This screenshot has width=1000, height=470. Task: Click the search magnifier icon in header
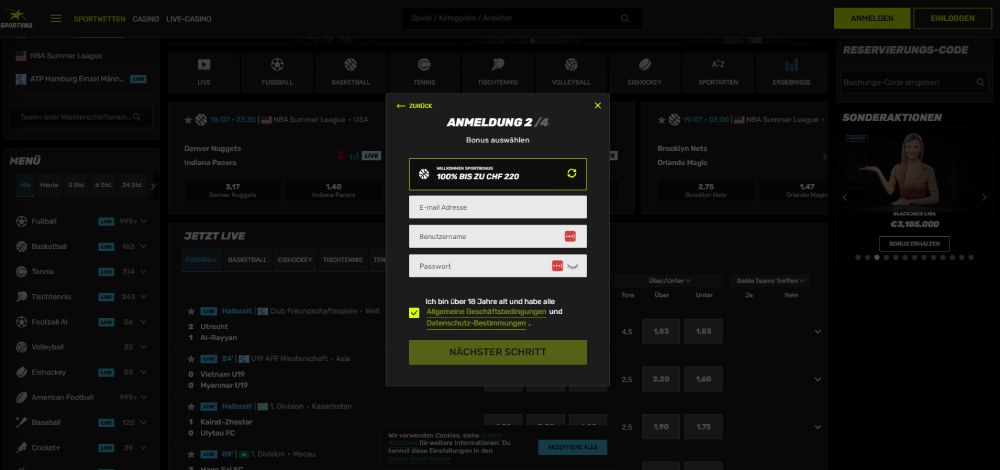625,18
